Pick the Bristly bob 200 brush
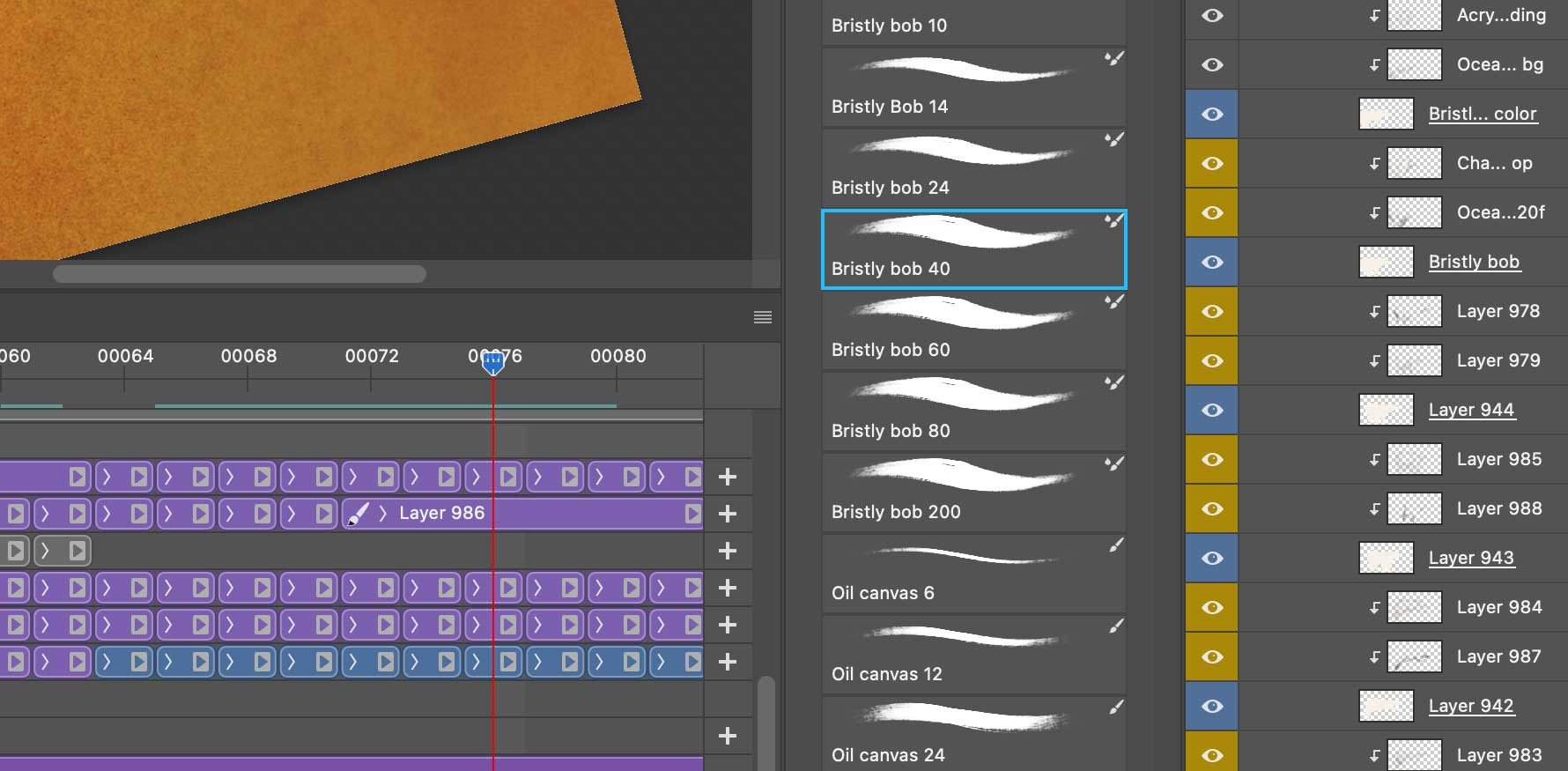 (973, 491)
